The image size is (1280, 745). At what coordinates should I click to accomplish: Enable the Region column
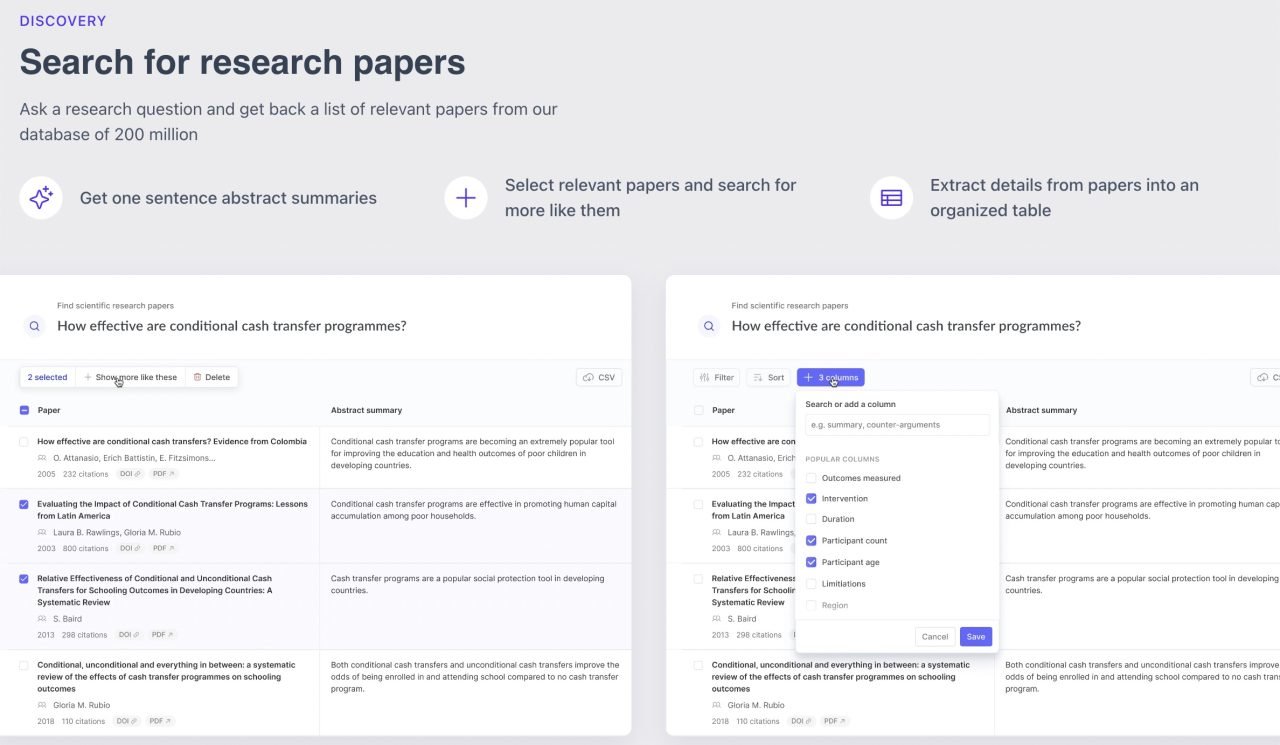(x=811, y=605)
